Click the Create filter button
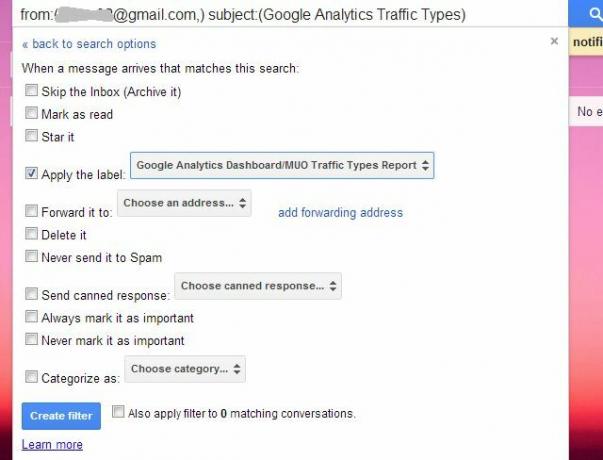Image resolution: width=603 pixels, height=460 pixels. pyautogui.click(x=61, y=416)
